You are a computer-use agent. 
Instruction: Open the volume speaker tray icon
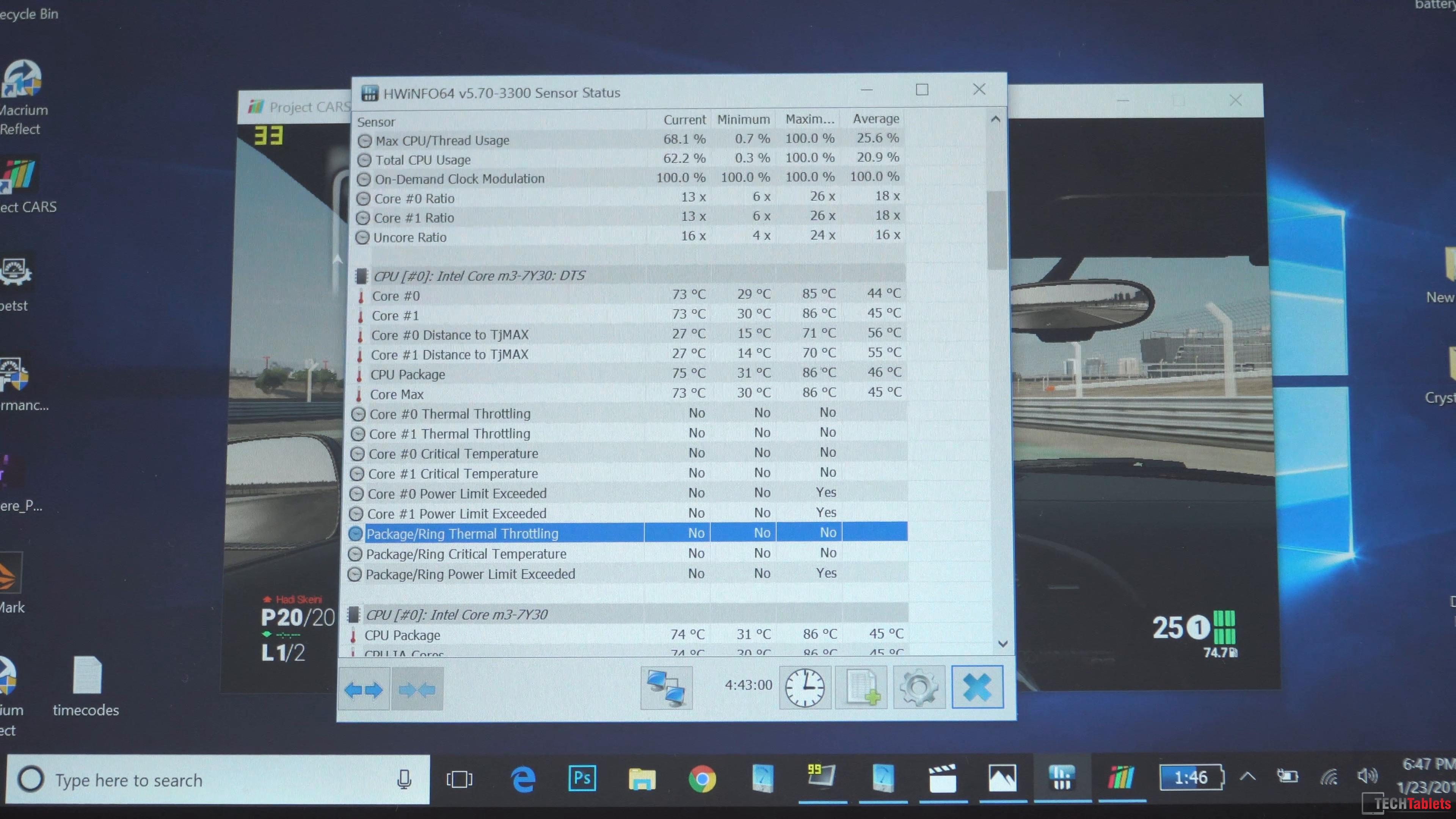1367,776
